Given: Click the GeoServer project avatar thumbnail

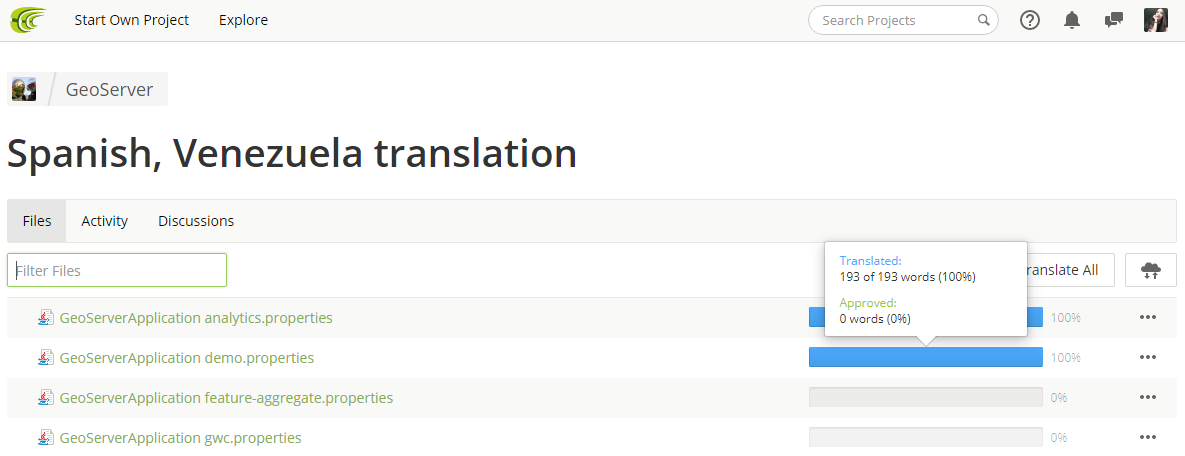Looking at the screenshot, I should [23, 89].
